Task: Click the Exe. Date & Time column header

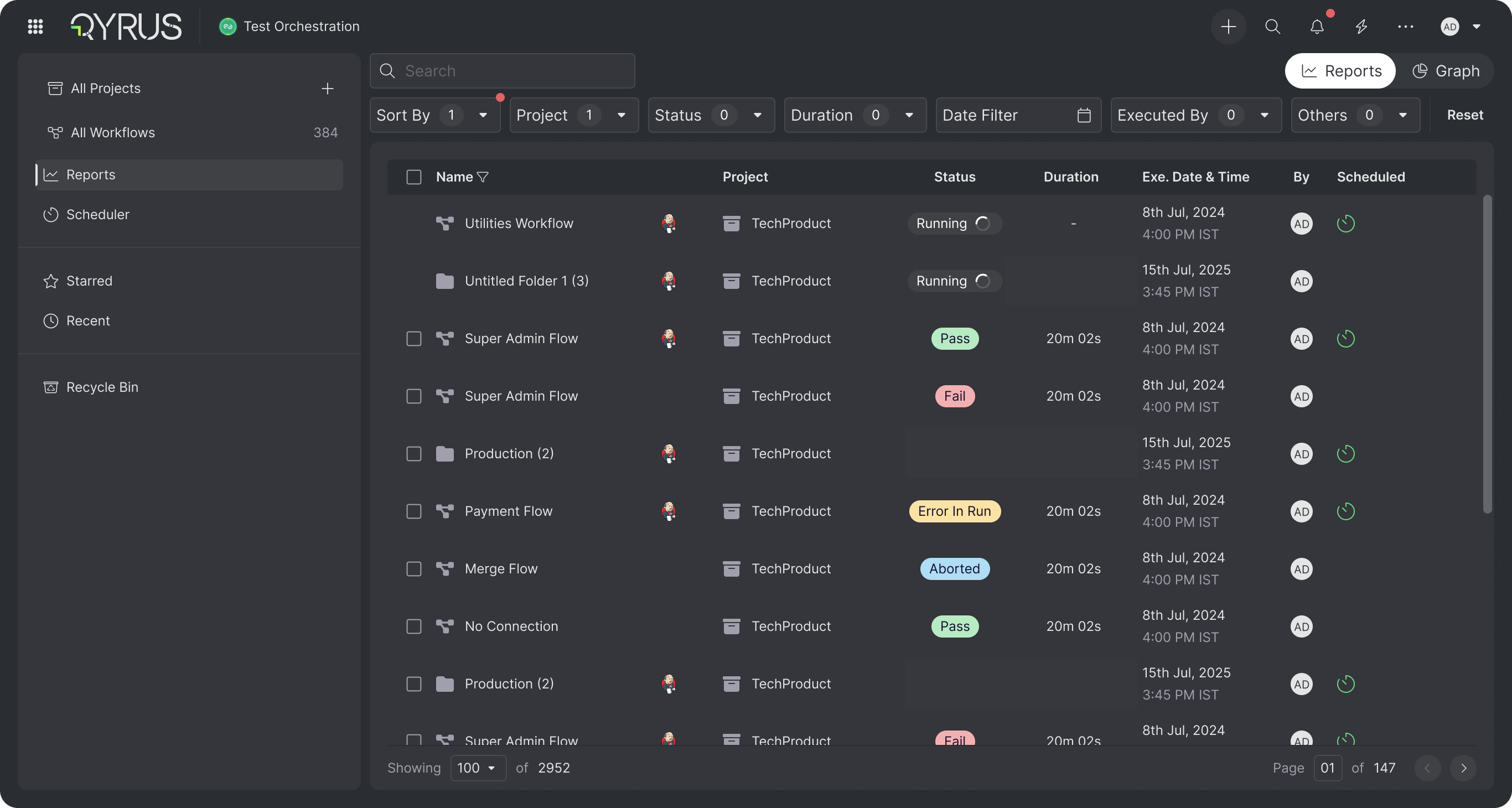Action: point(1195,177)
